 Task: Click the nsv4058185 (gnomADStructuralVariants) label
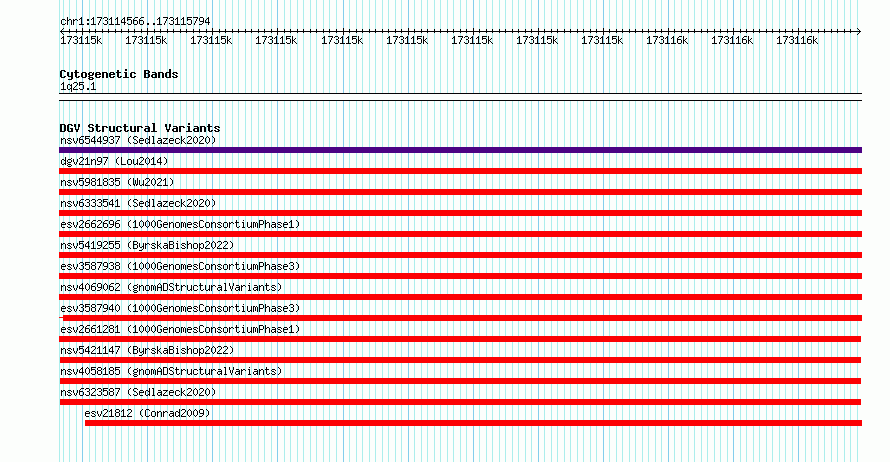(171, 371)
